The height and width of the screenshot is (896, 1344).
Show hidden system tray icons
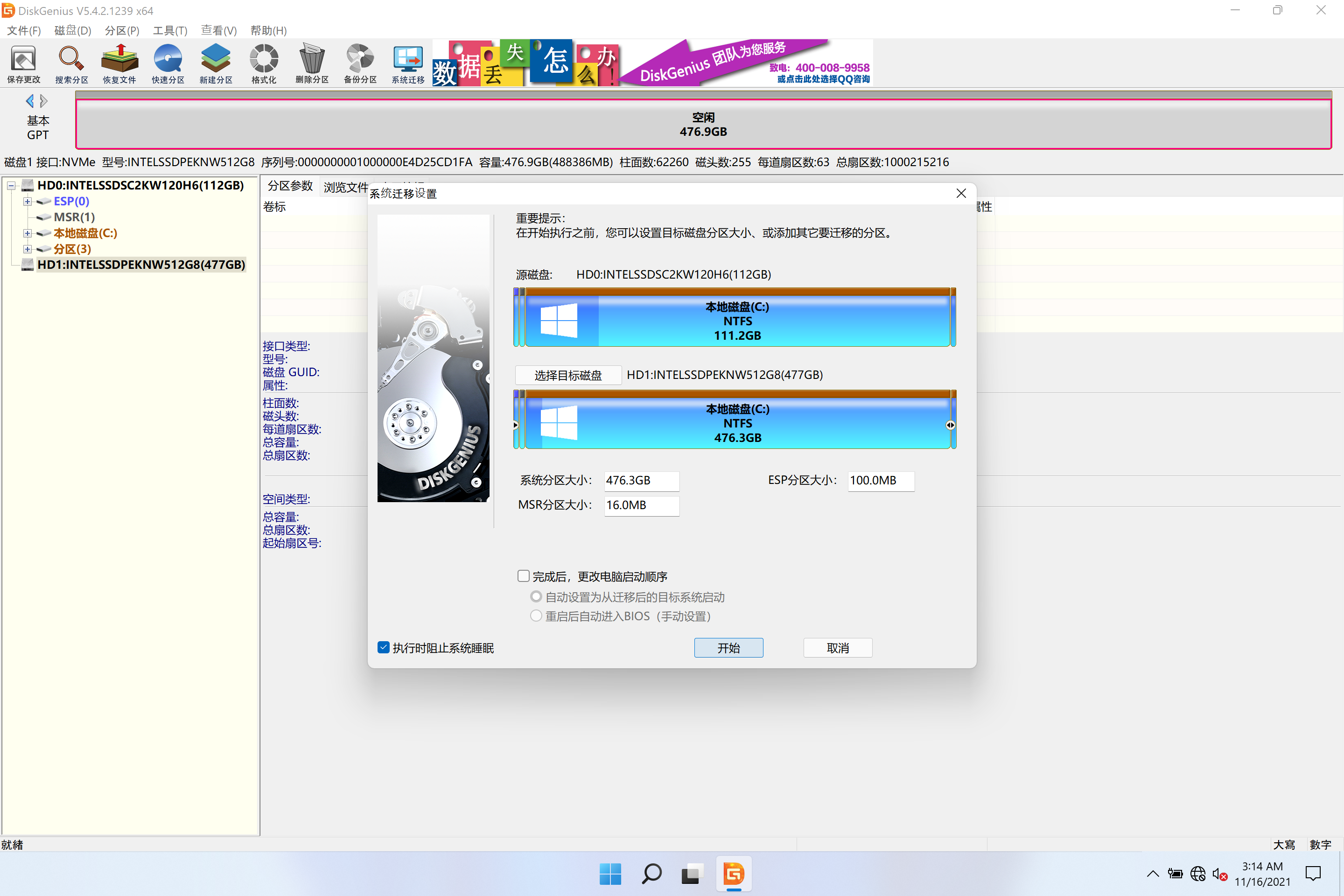pyautogui.click(x=1153, y=874)
